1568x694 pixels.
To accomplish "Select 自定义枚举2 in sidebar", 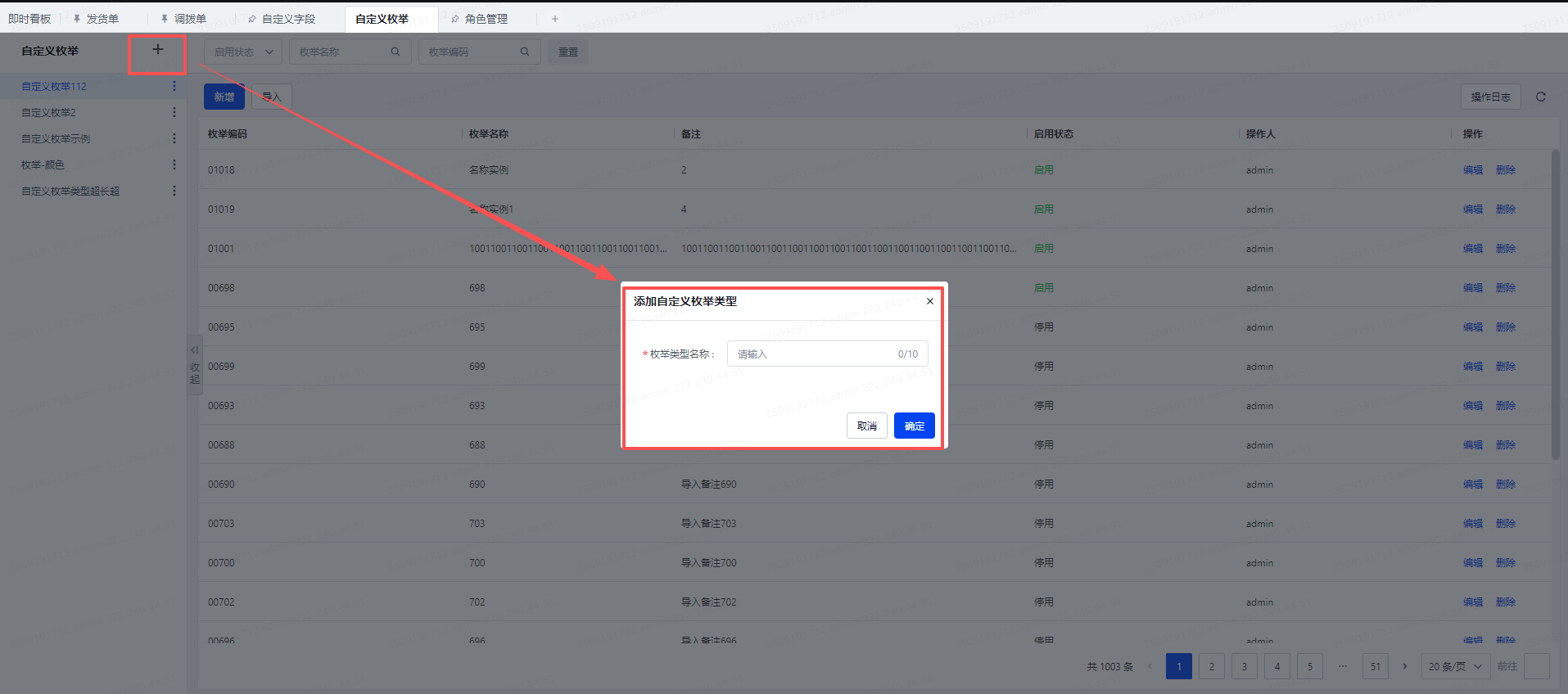I will click(x=48, y=112).
